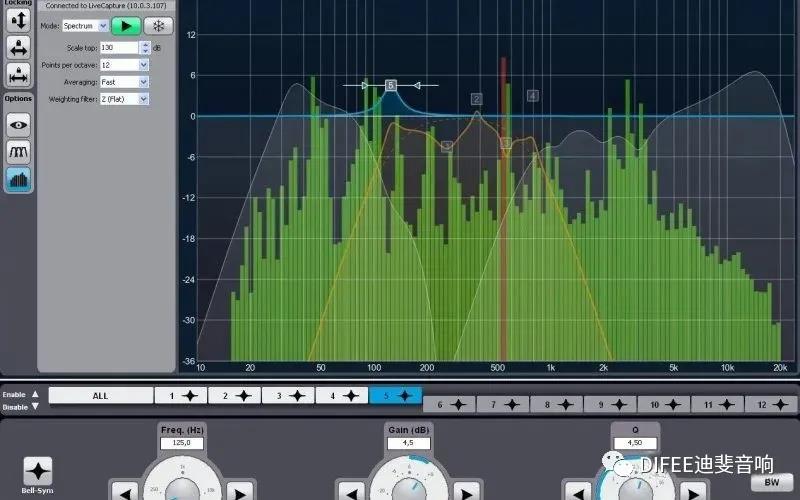Select the ALL bands tab
This screenshot has width=800, height=500.
click(x=101, y=395)
